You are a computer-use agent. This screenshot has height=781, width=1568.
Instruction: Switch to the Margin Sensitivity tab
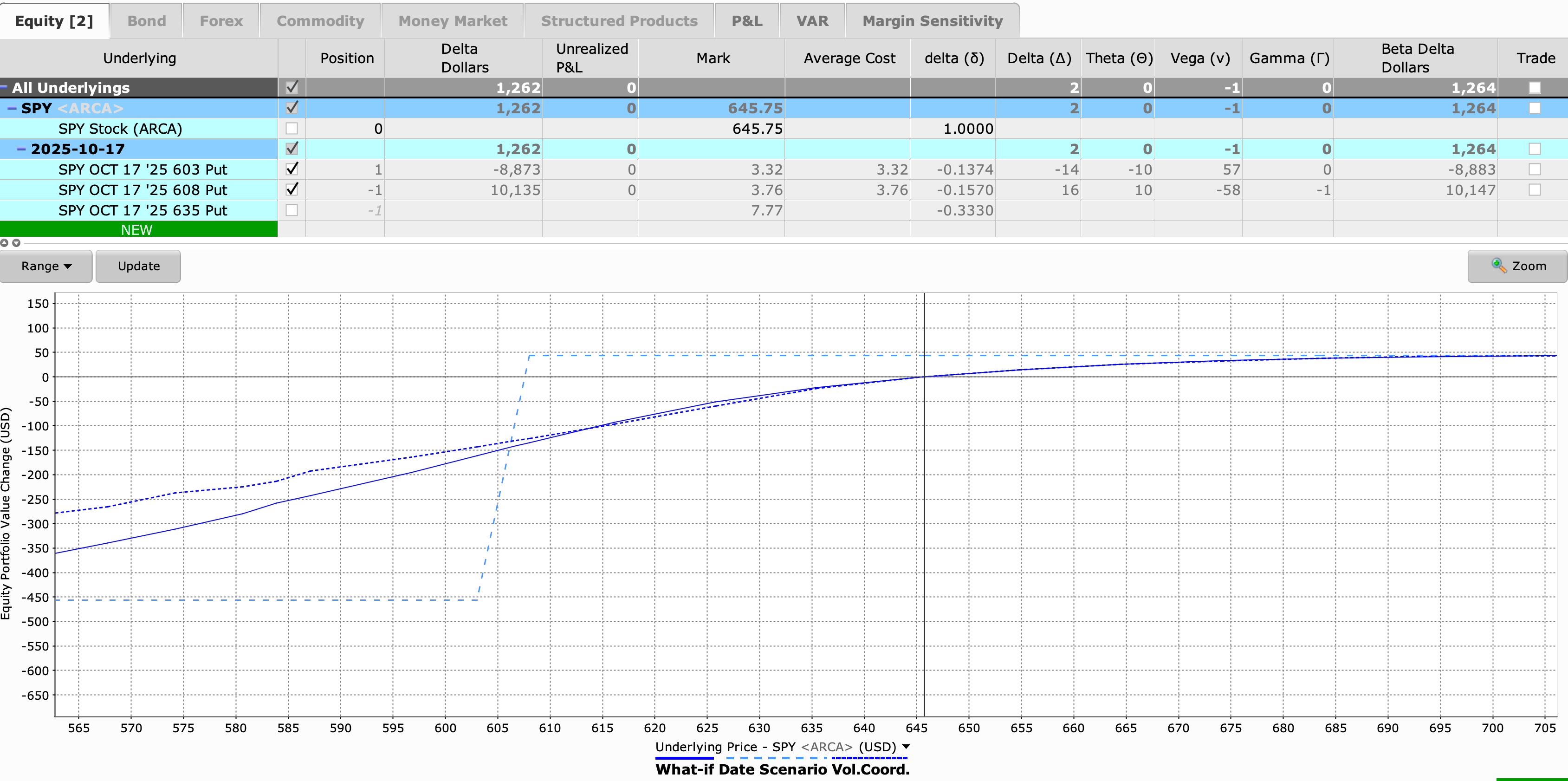[x=932, y=21]
